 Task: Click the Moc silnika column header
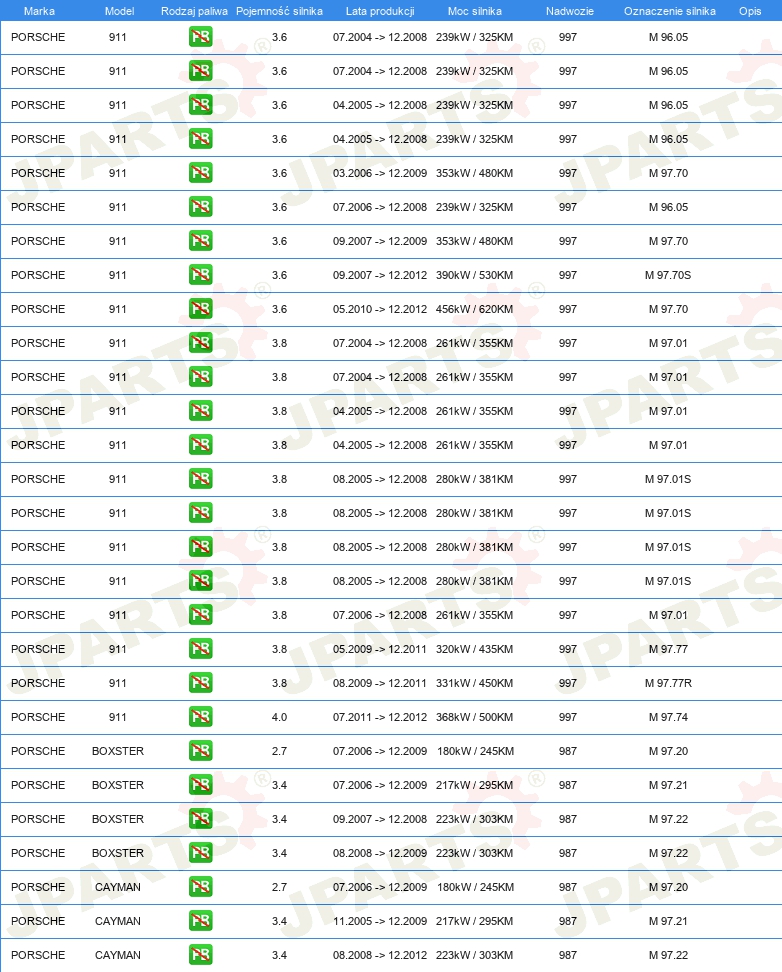pyautogui.click(x=474, y=11)
